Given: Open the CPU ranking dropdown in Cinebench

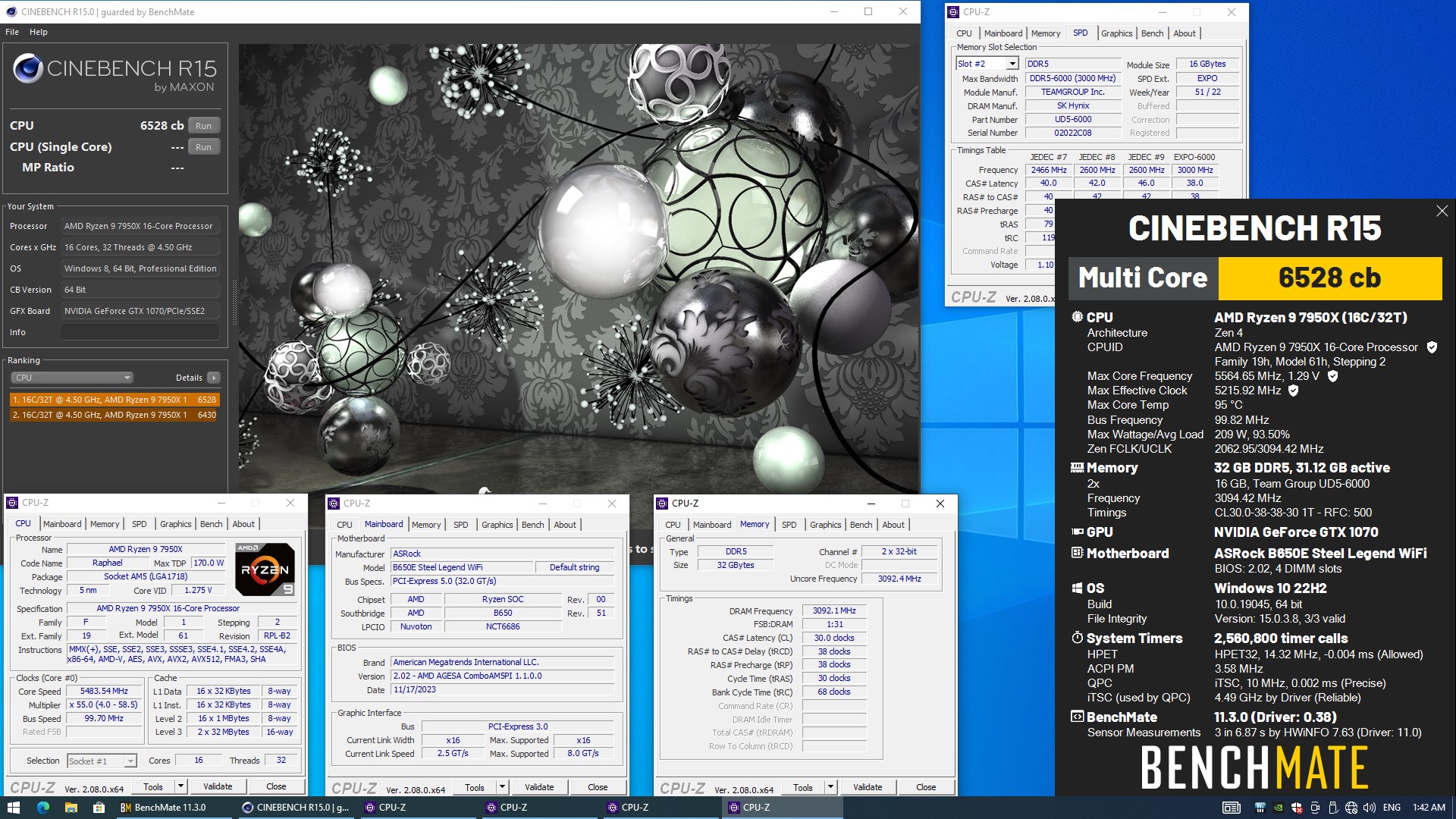Looking at the screenshot, I should [x=72, y=378].
